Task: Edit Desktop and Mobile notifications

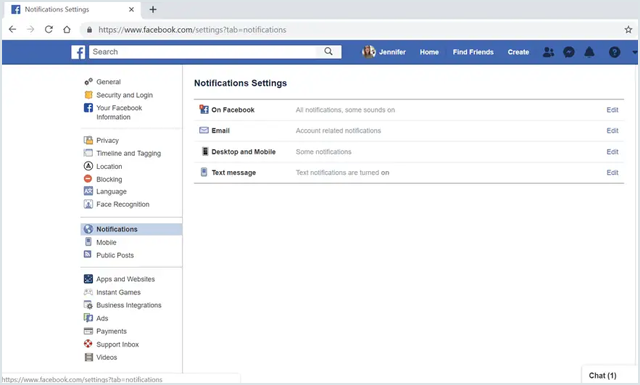Action: pyautogui.click(x=612, y=152)
